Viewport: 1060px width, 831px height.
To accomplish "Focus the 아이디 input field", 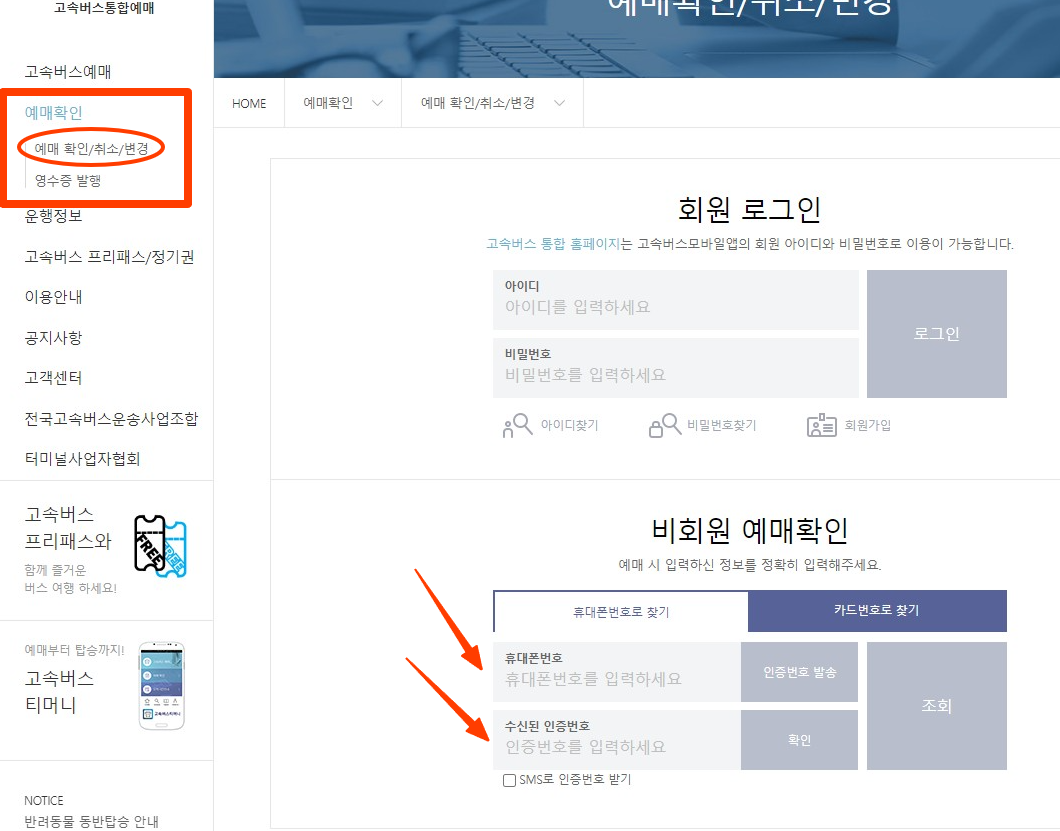I will click(676, 300).
